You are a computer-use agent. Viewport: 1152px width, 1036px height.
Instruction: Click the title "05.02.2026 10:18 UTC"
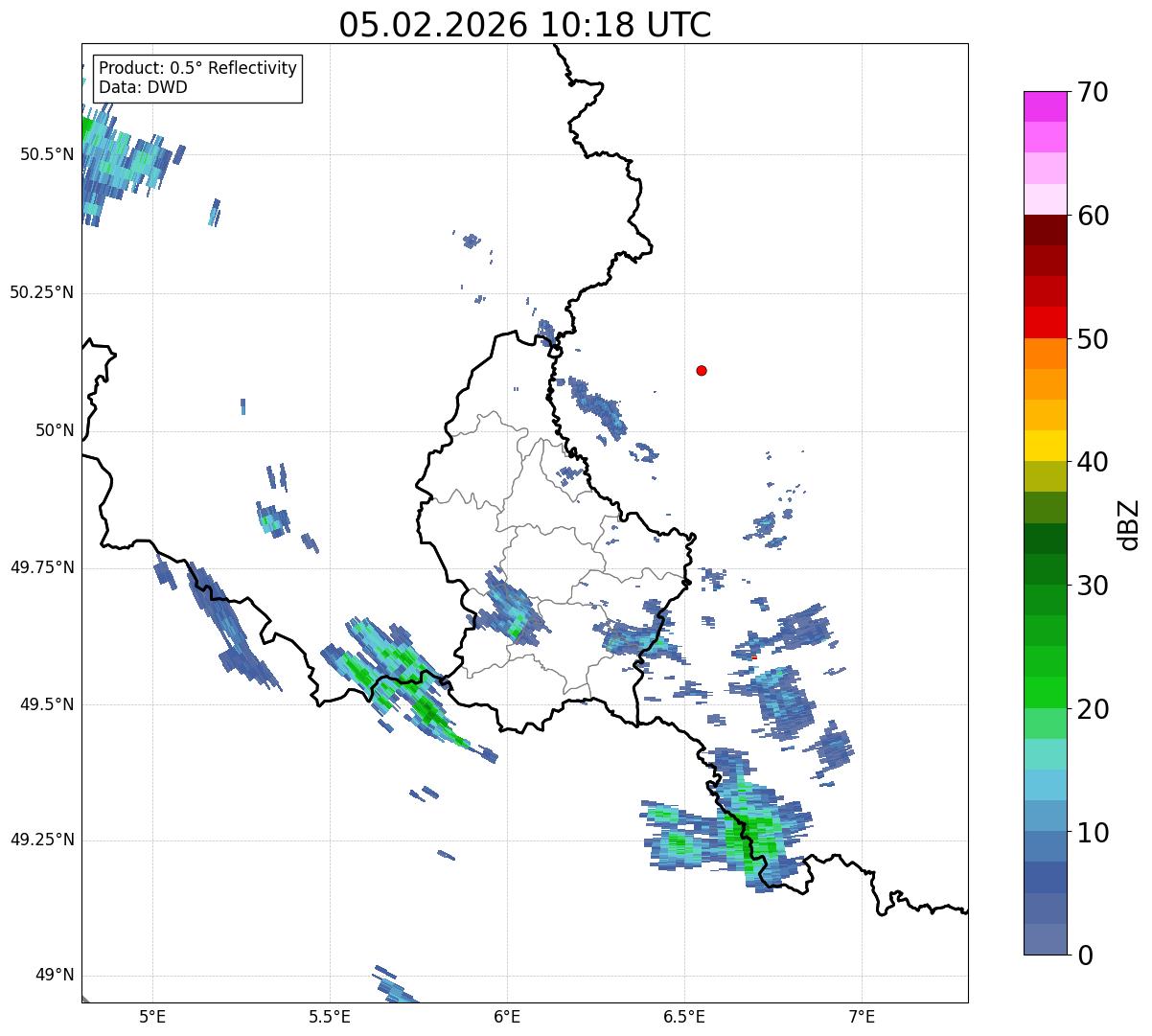(x=525, y=25)
